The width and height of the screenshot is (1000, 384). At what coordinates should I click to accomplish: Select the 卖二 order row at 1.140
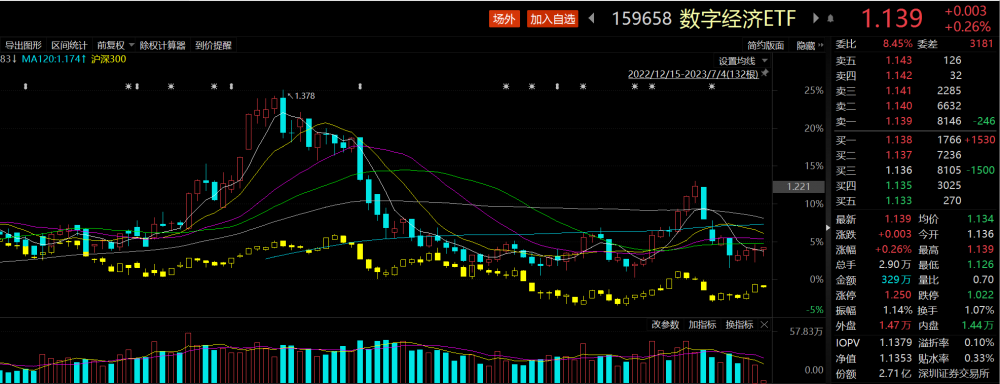coord(916,106)
